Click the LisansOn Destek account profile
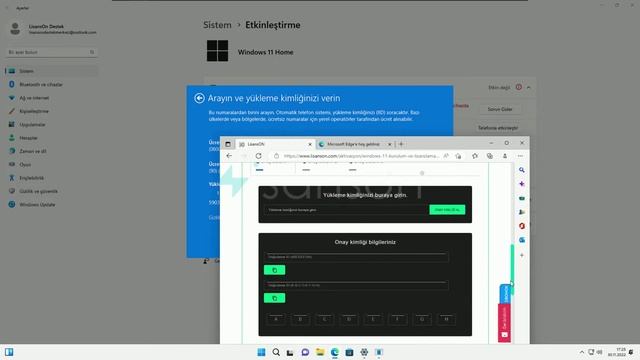This screenshot has width=640, height=360. pyautogui.click(x=52, y=29)
